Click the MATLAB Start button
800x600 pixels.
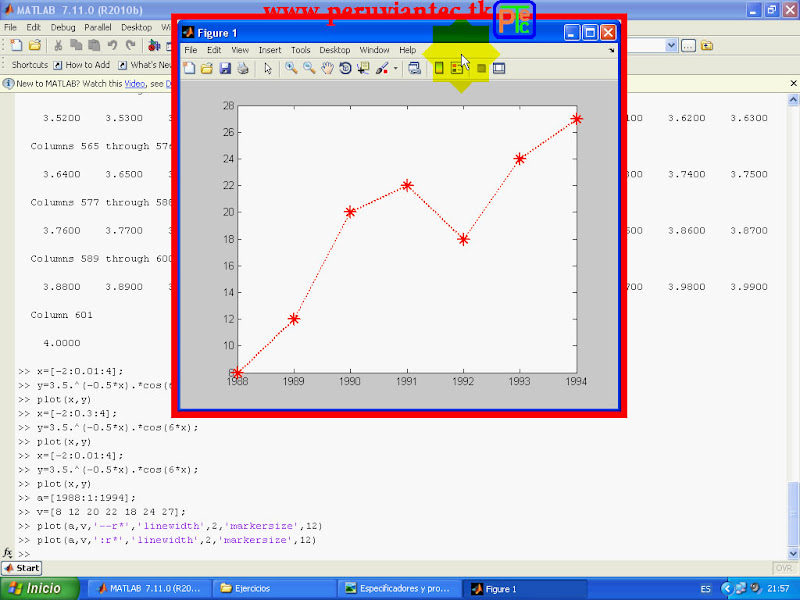21,568
